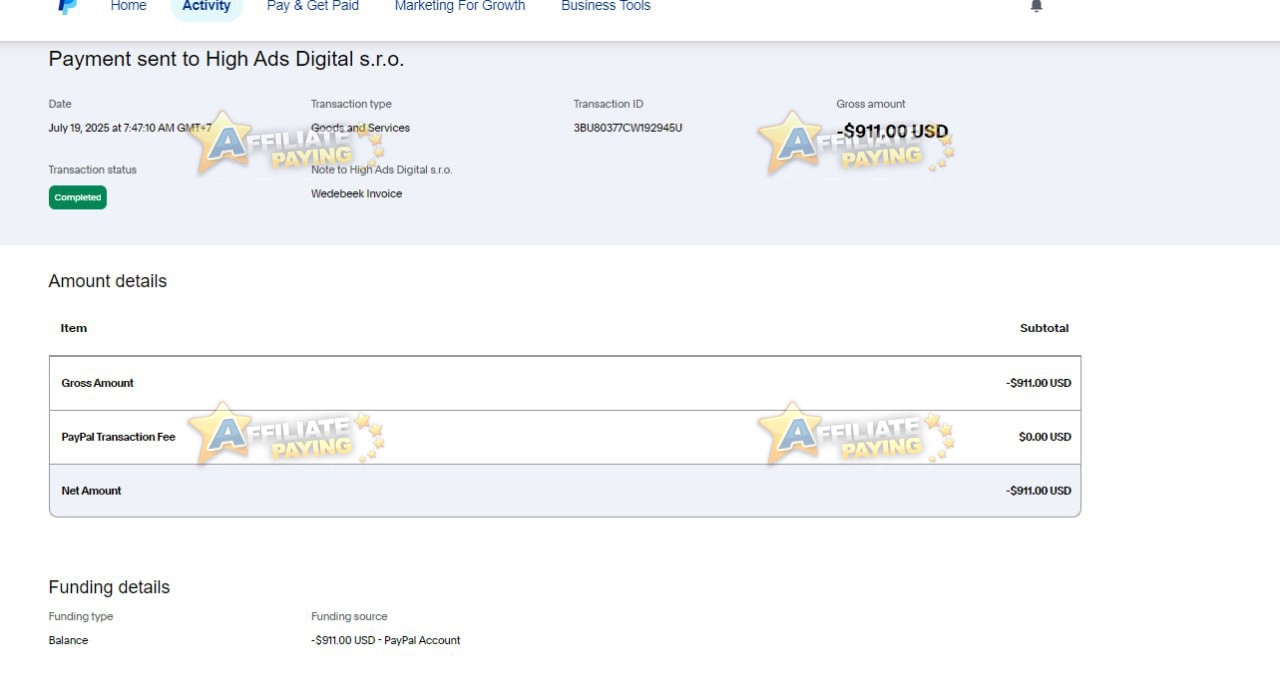
Task: Click the Amount details heading
Action: coord(108,281)
